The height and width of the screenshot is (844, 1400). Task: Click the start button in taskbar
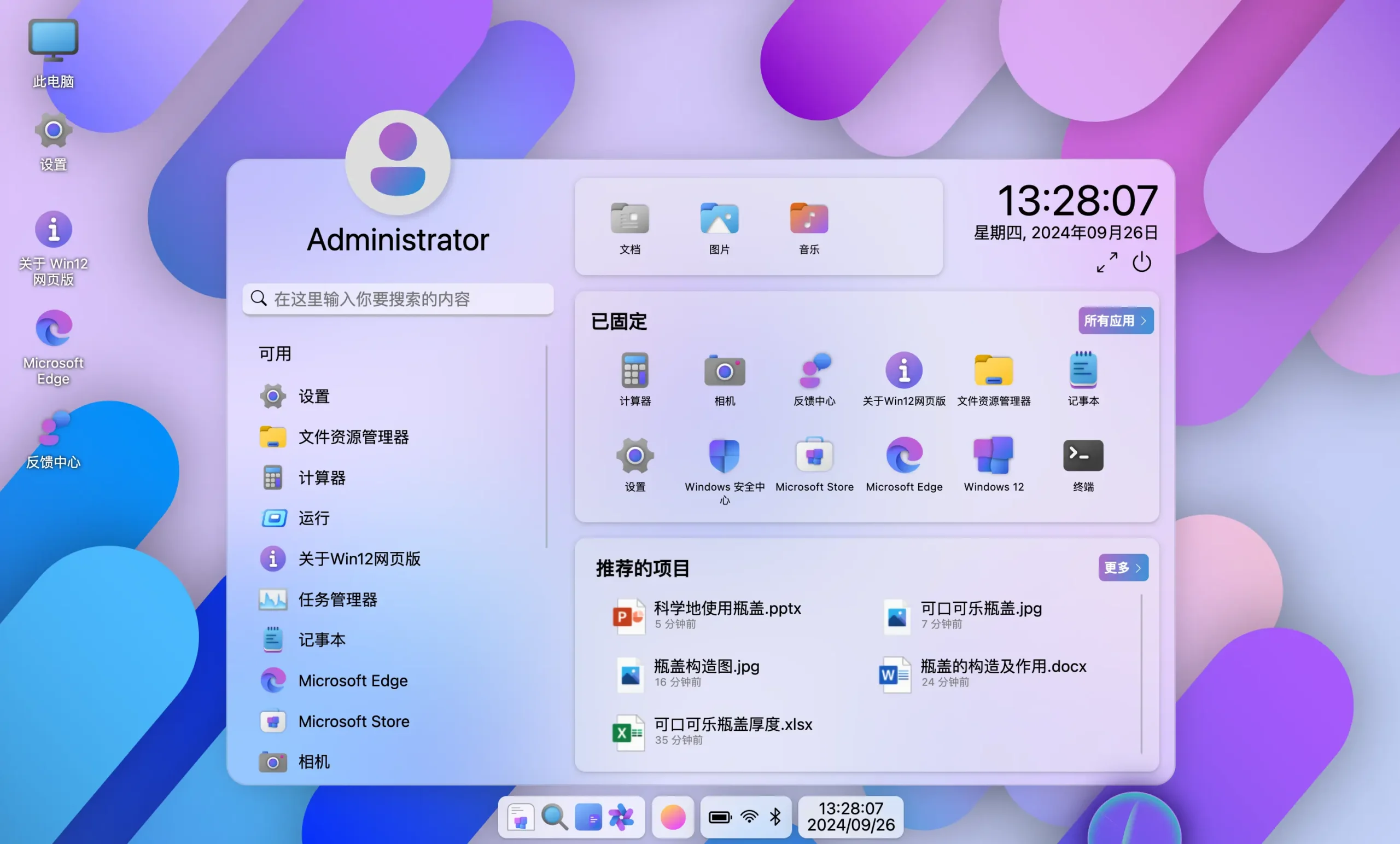coord(520,818)
